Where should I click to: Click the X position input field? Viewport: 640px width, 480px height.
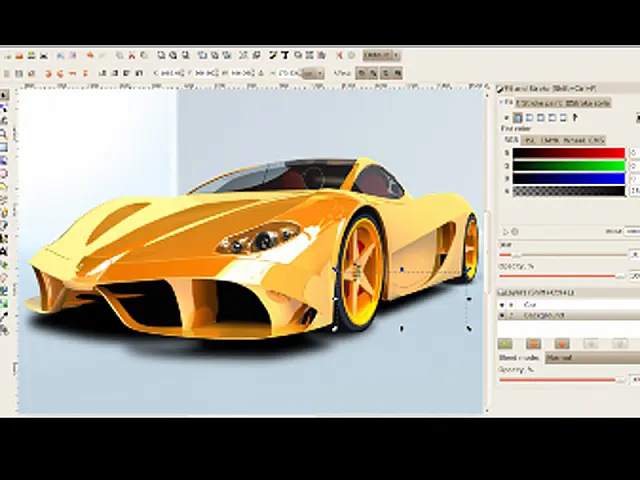171,73
